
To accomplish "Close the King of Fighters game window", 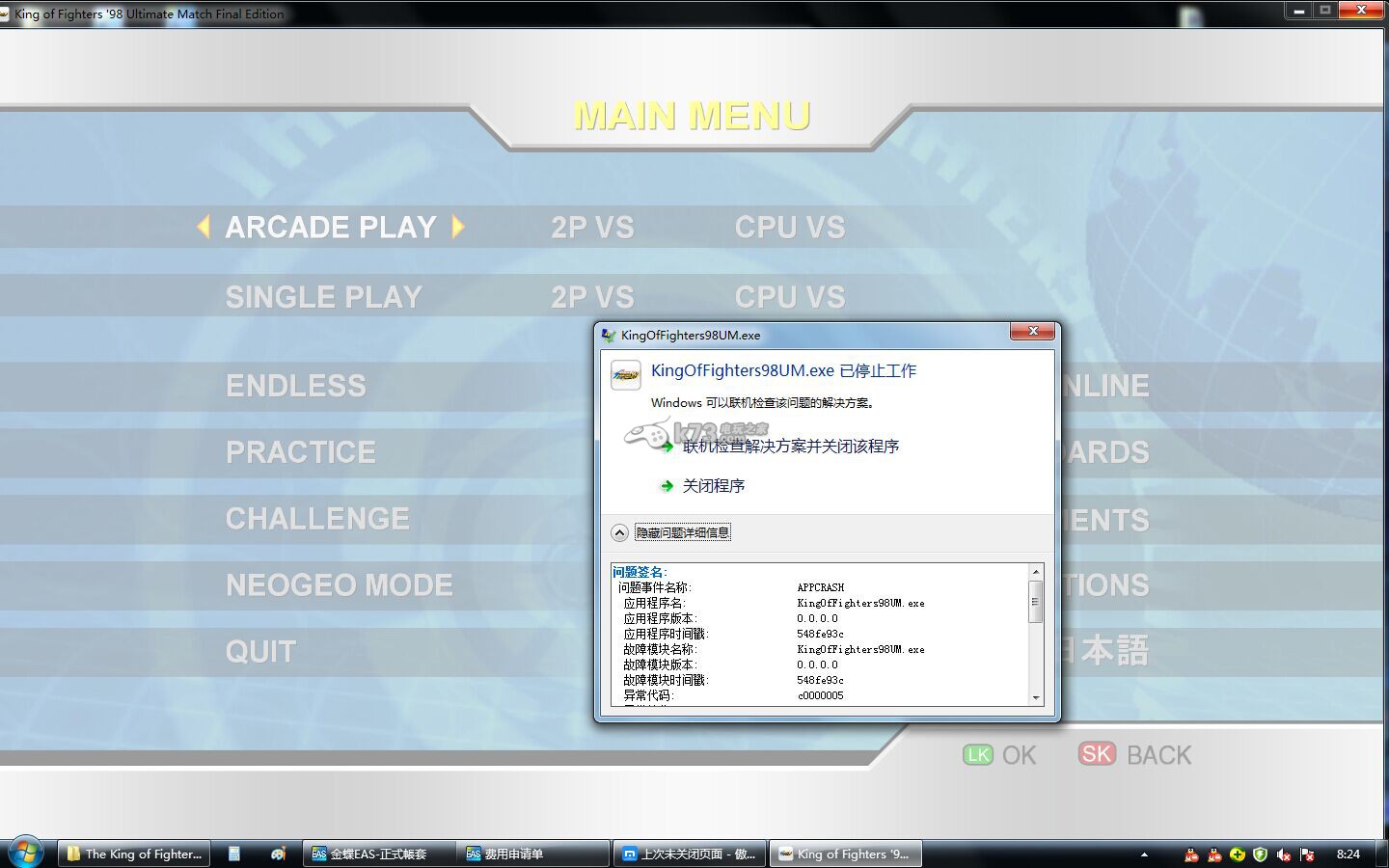I will (x=1361, y=10).
